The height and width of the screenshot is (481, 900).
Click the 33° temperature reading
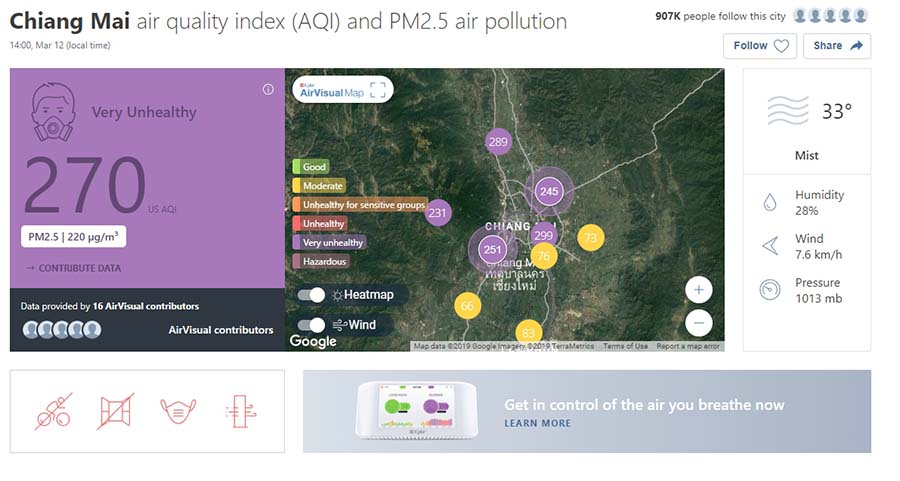(x=837, y=111)
